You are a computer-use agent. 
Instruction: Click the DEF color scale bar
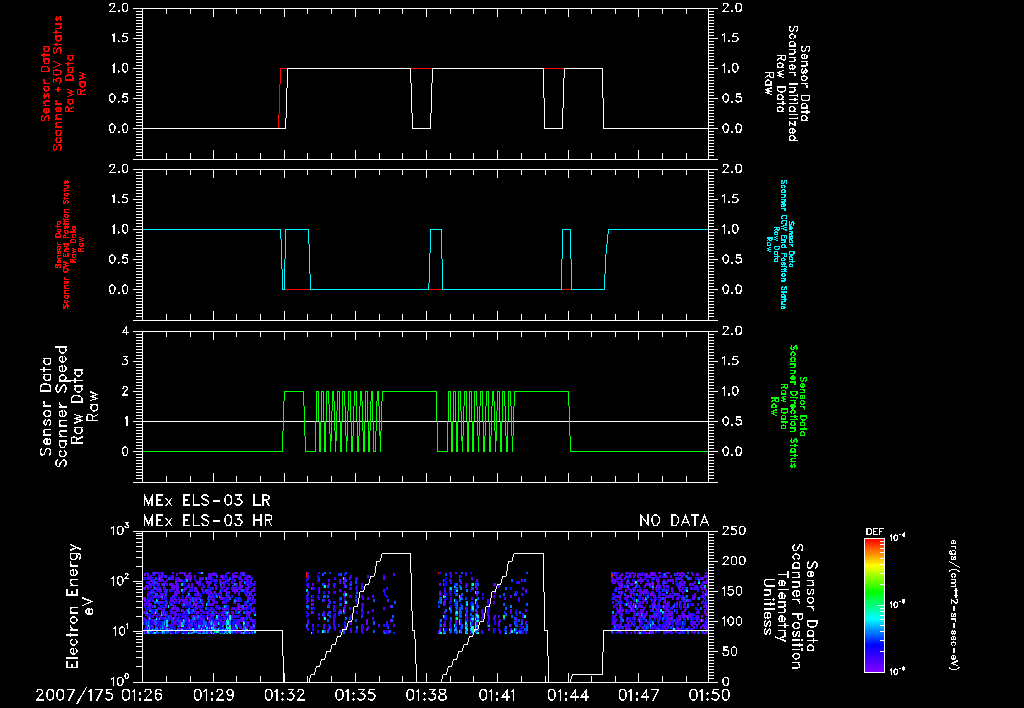pos(874,604)
